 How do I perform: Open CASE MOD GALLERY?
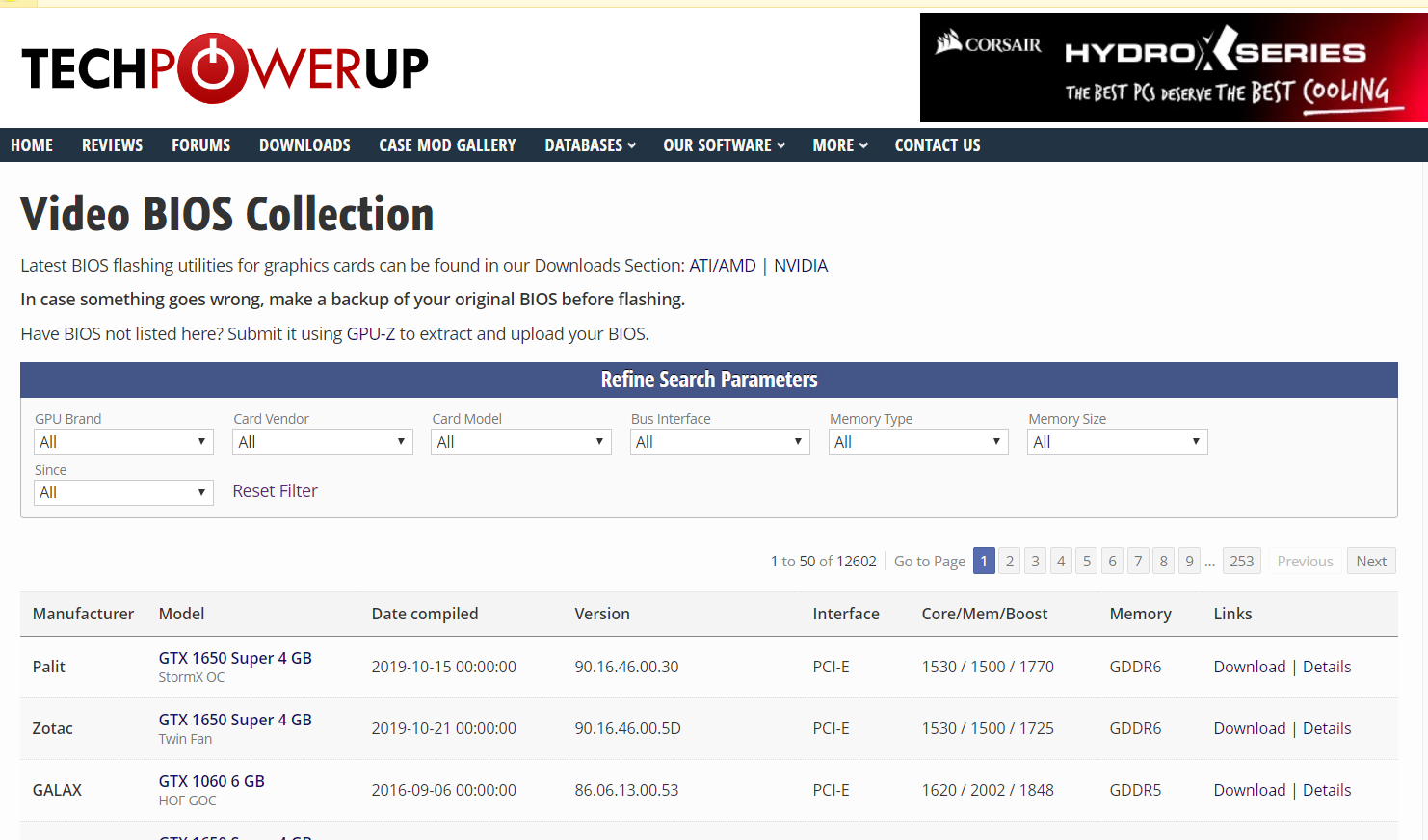tap(447, 145)
